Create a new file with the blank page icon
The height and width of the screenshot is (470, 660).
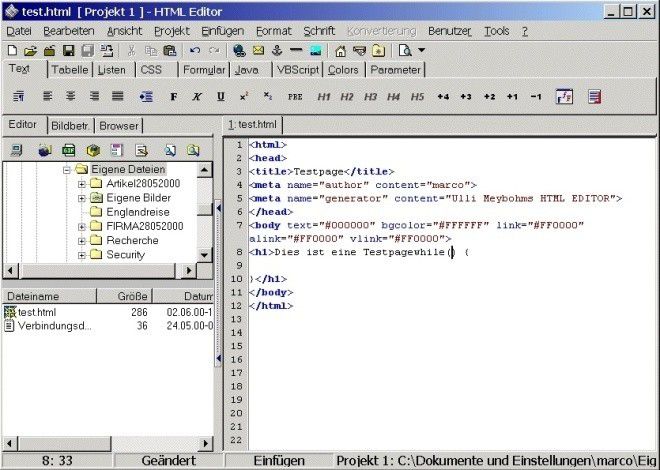13,51
